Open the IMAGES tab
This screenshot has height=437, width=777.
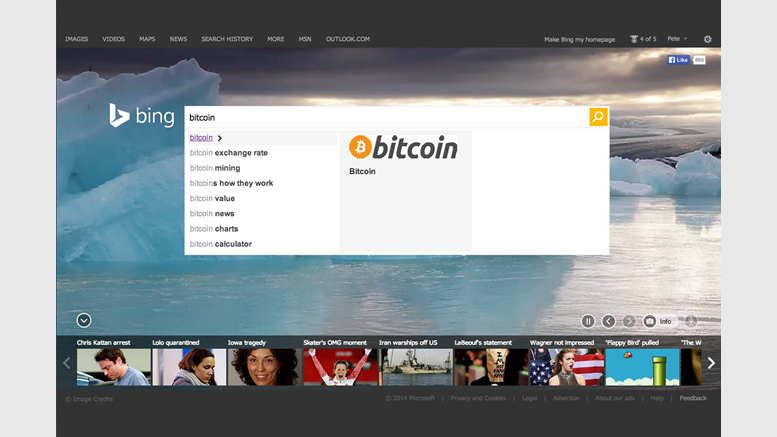coord(76,39)
